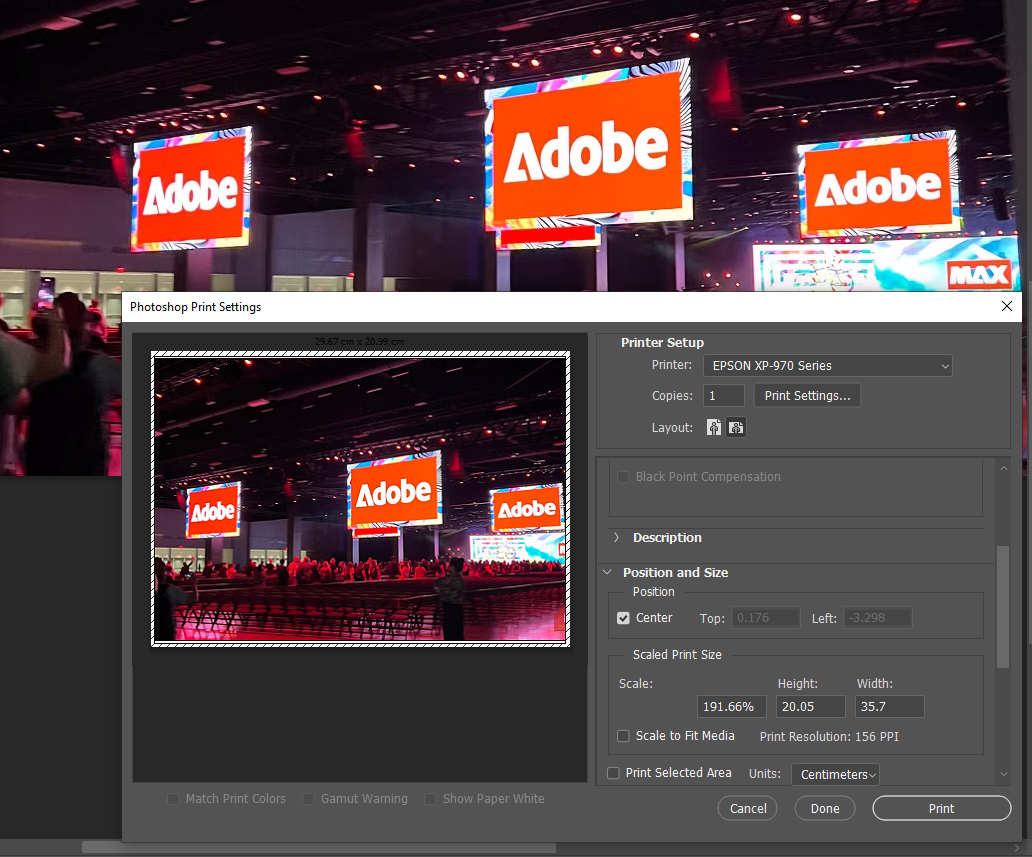Click the Photoshop canvas horizontal scrollbar
Screen dimensions: 1032x857
point(319,848)
